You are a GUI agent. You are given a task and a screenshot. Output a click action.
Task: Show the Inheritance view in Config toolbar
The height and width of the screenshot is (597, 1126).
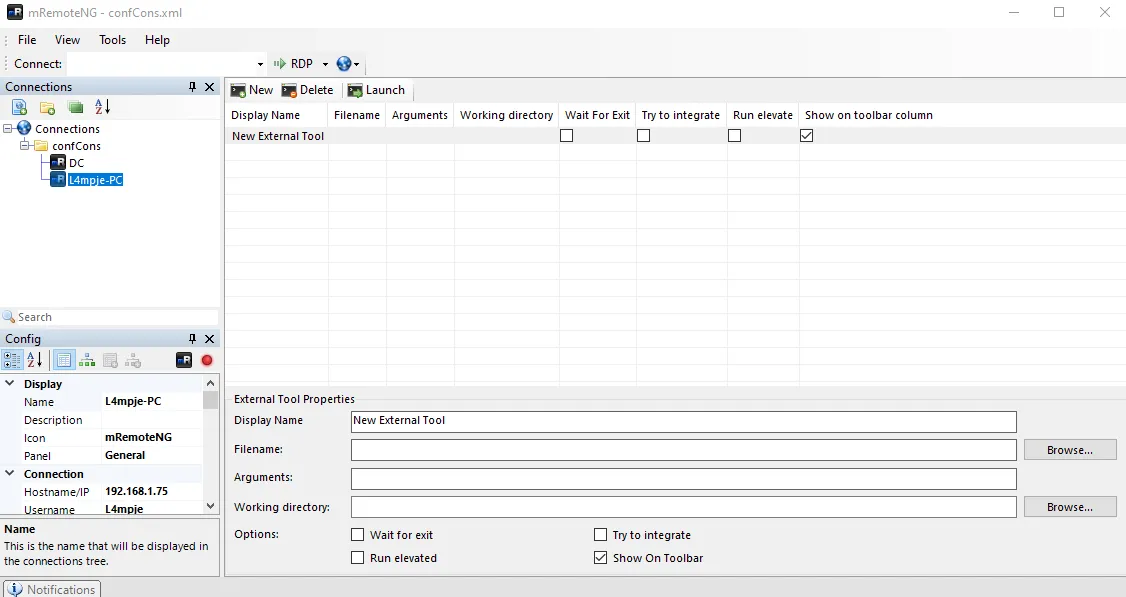coord(87,360)
